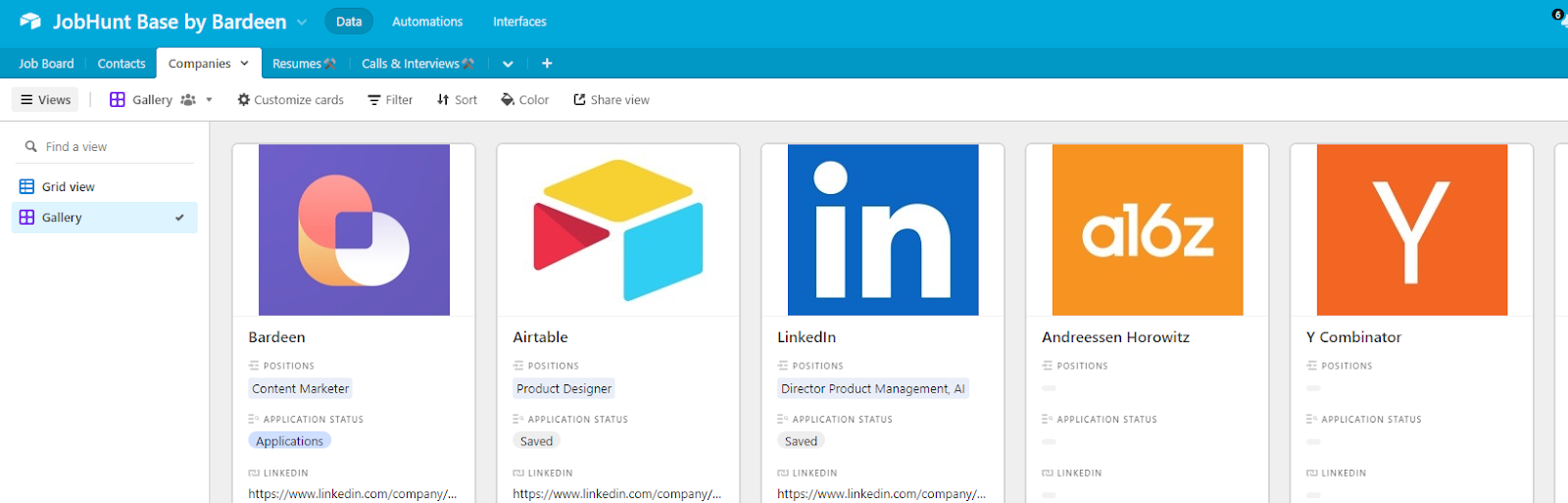Open Customize cards settings
The width and height of the screenshot is (1568, 503).
[x=291, y=100]
